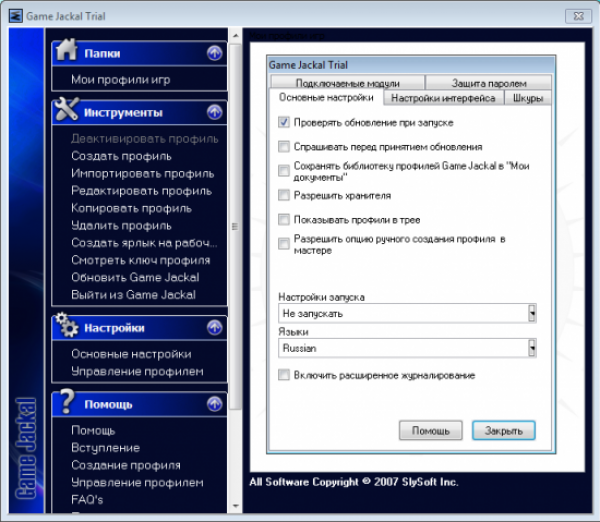Close the Game Jackal Trial window
This screenshot has width=600, height=522.
coord(578,16)
